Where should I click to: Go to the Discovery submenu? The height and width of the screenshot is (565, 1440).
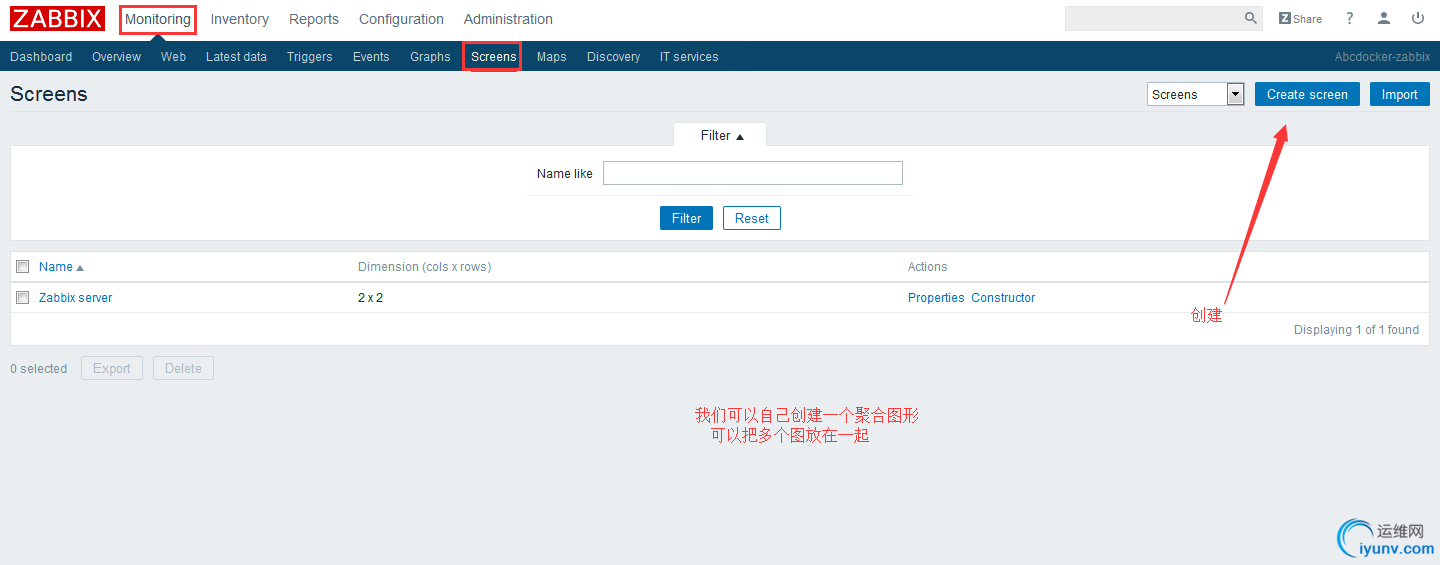tap(613, 57)
